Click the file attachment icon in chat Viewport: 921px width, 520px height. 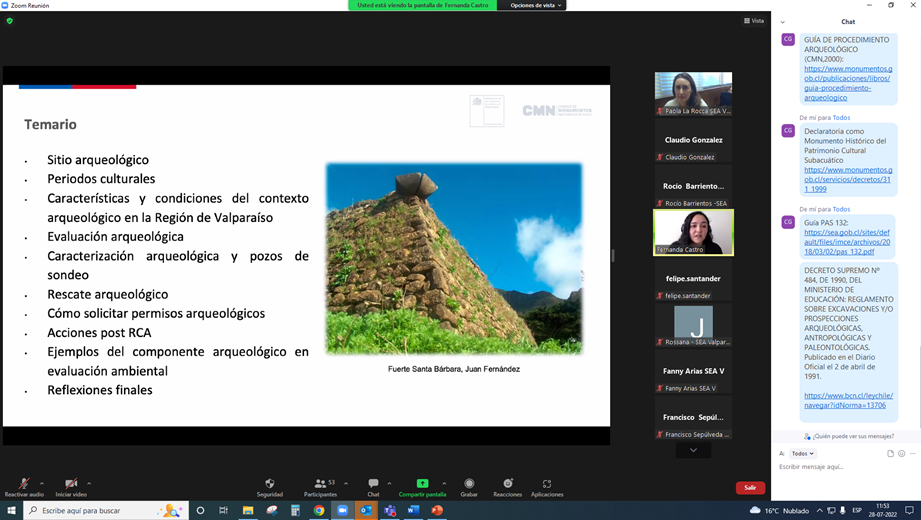tap(890, 453)
